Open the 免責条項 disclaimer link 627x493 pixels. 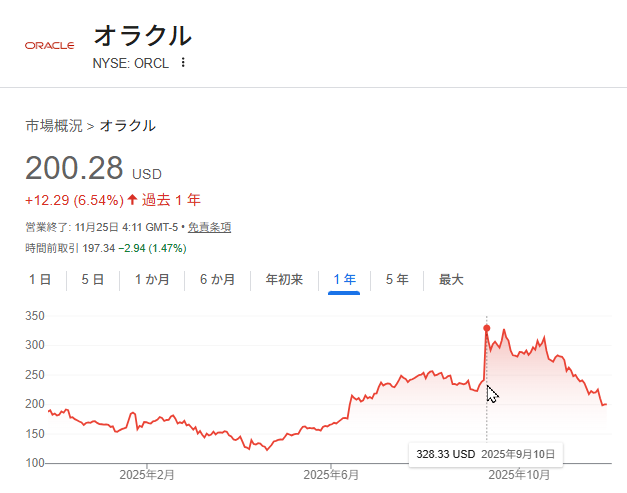(209, 228)
